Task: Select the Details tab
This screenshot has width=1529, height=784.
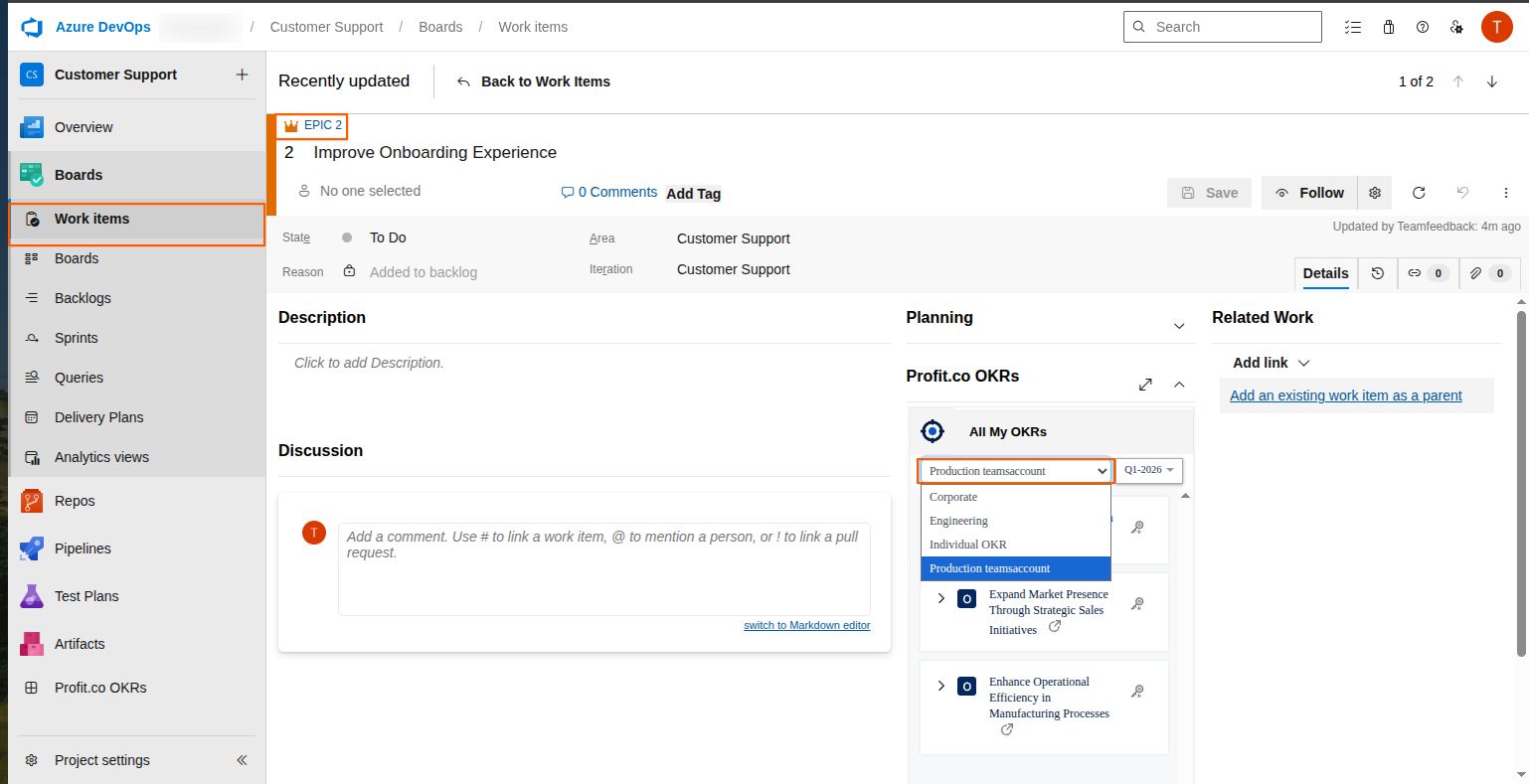Action: click(x=1325, y=273)
